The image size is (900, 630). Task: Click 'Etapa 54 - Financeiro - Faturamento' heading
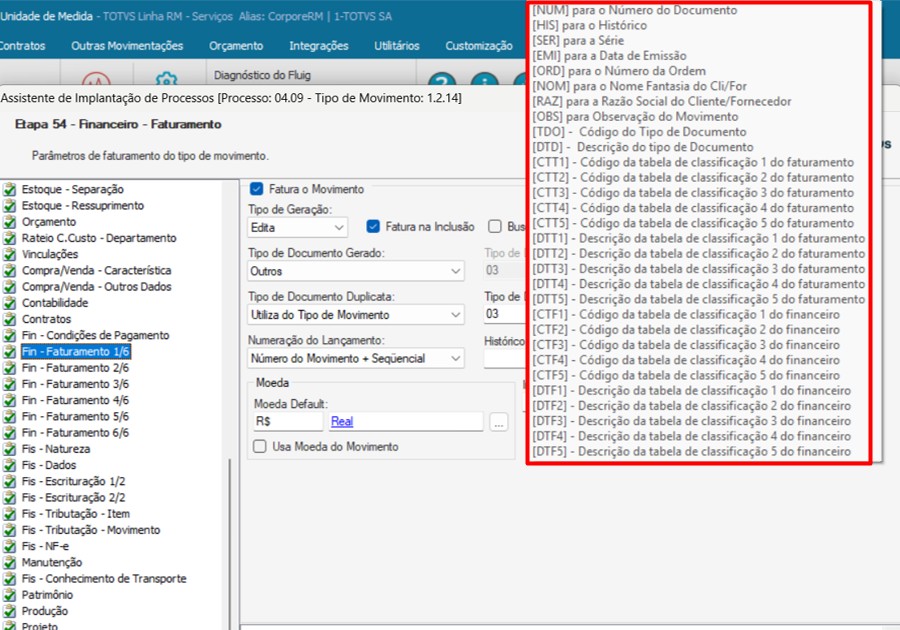pyautogui.click(x=118, y=124)
